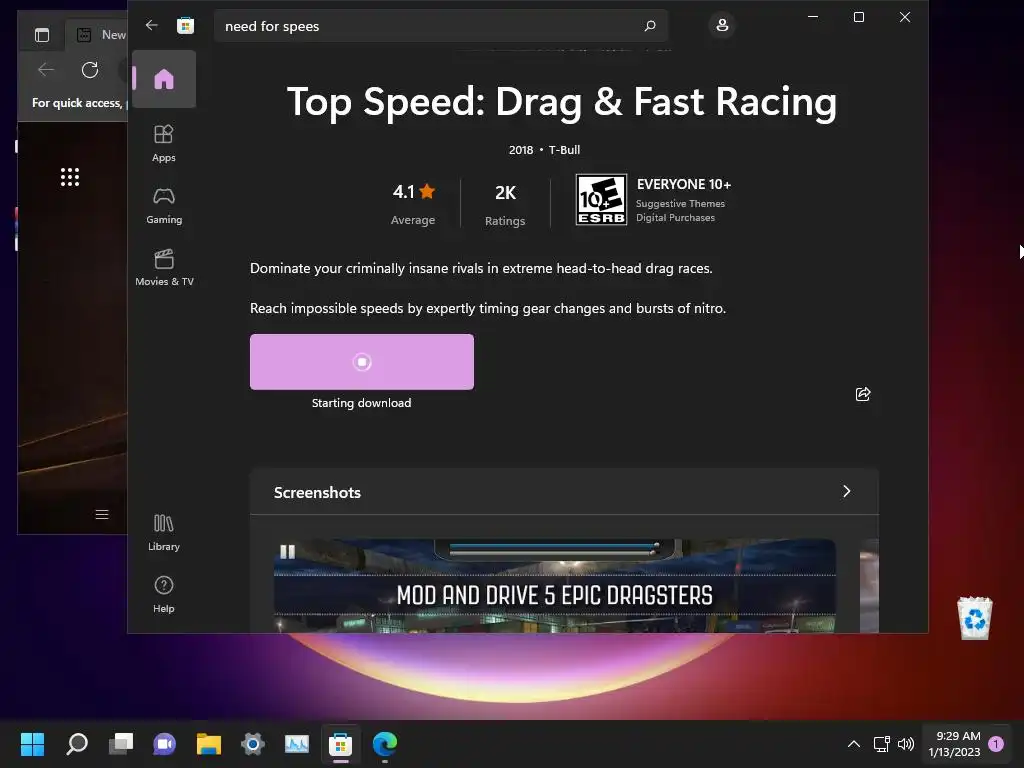Open hamburger menu in background browser page
The width and height of the screenshot is (1024, 768).
(x=102, y=515)
